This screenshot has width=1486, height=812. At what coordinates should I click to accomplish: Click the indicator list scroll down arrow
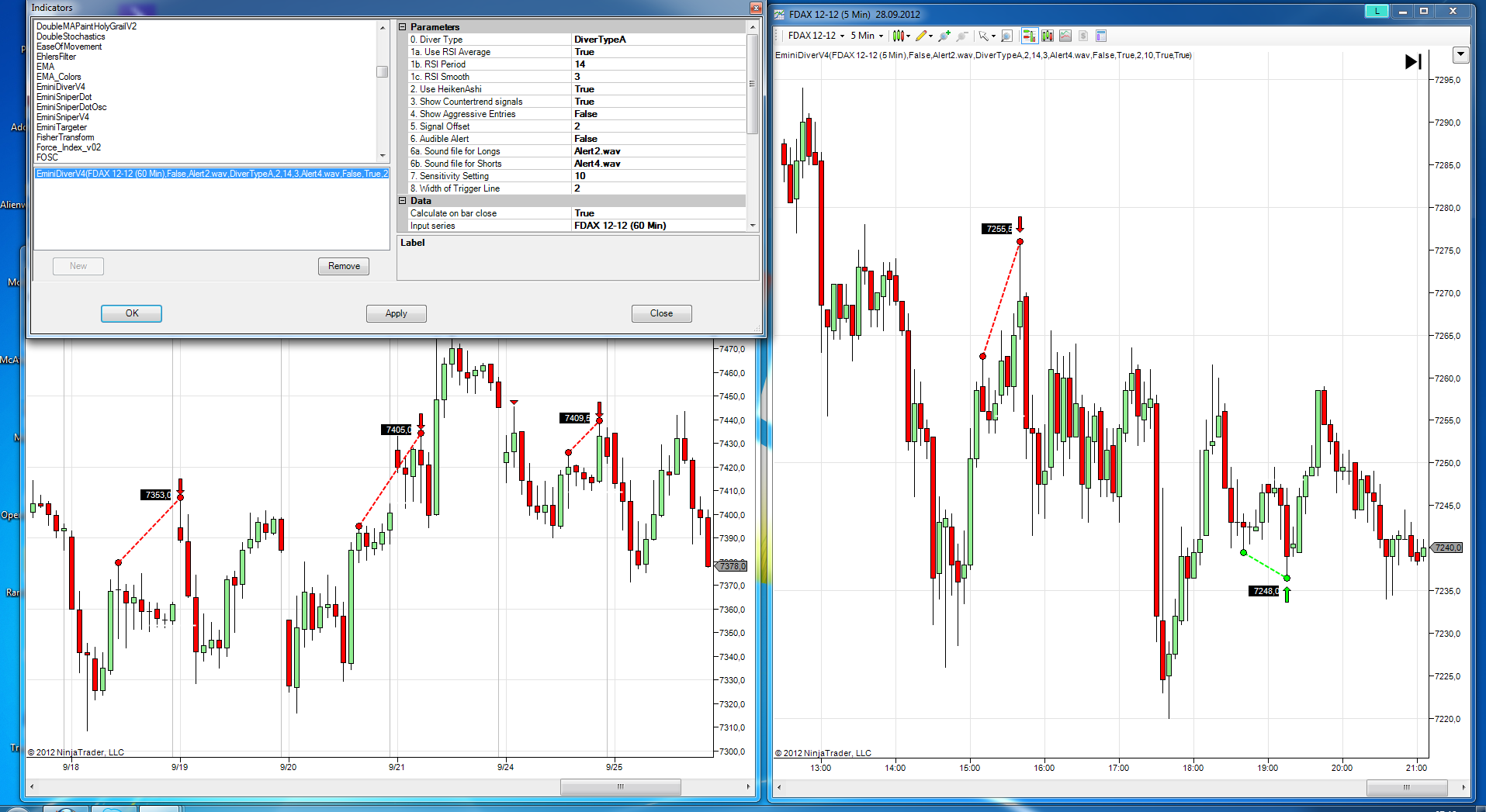(x=382, y=156)
